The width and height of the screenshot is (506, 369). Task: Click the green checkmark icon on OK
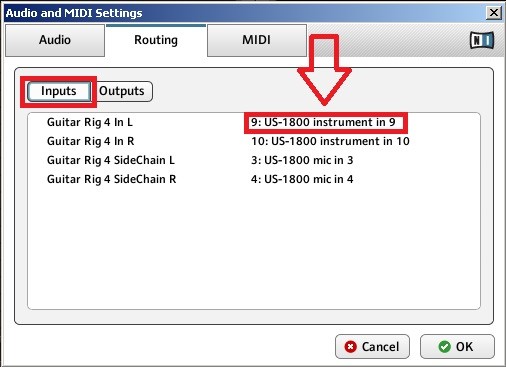click(x=444, y=347)
